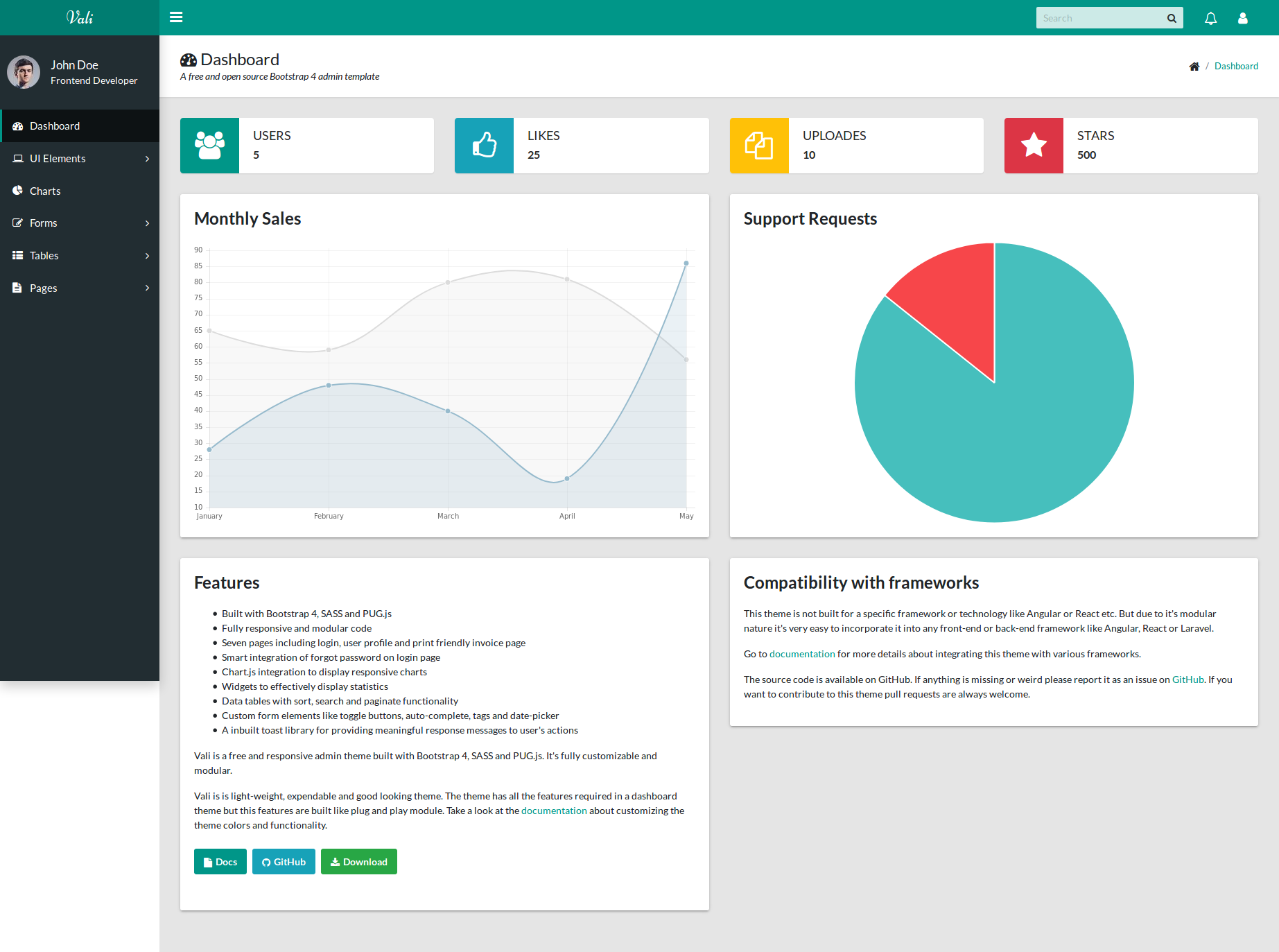Open the user account icon in top bar
This screenshot has height=952, width=1279.
[1243, 17]
